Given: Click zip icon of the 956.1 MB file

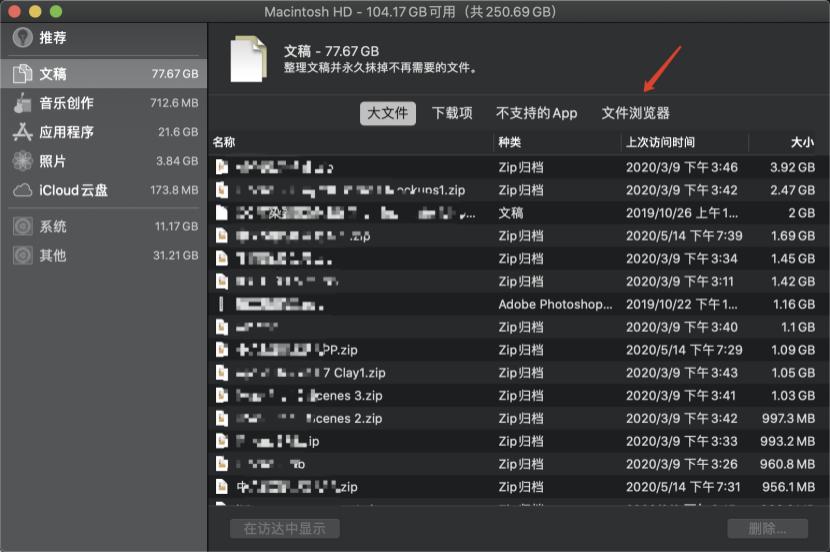Looking at the screenshot, I should 222,486.
